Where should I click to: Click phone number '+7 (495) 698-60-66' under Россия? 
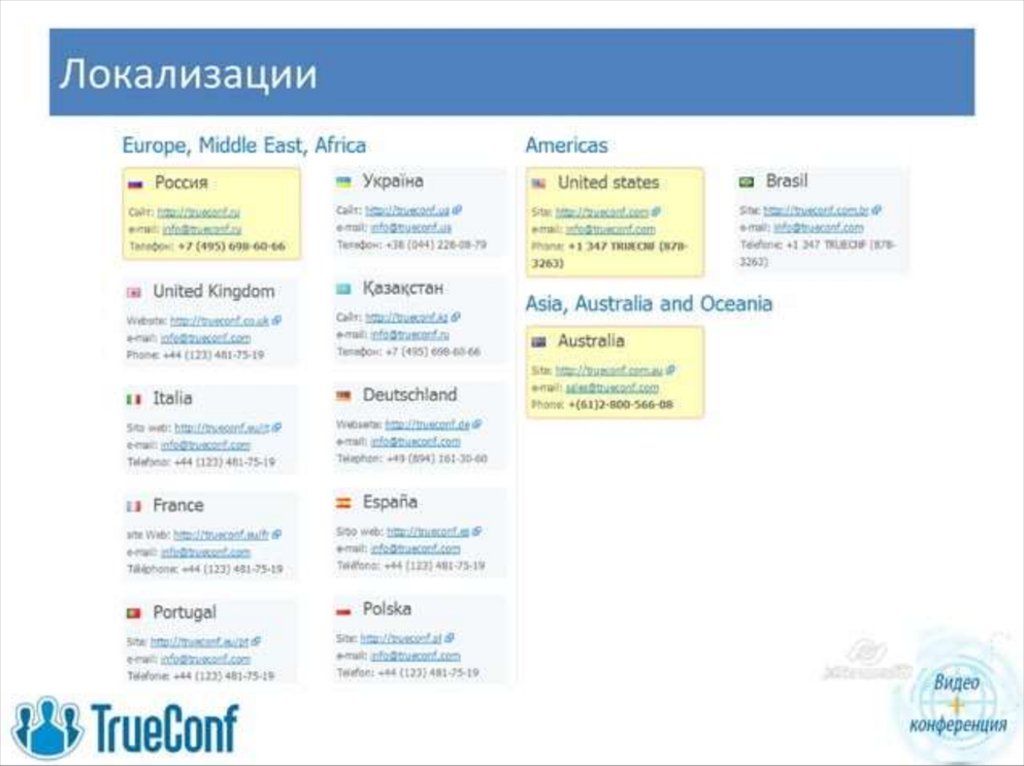(x=232, y=246)
